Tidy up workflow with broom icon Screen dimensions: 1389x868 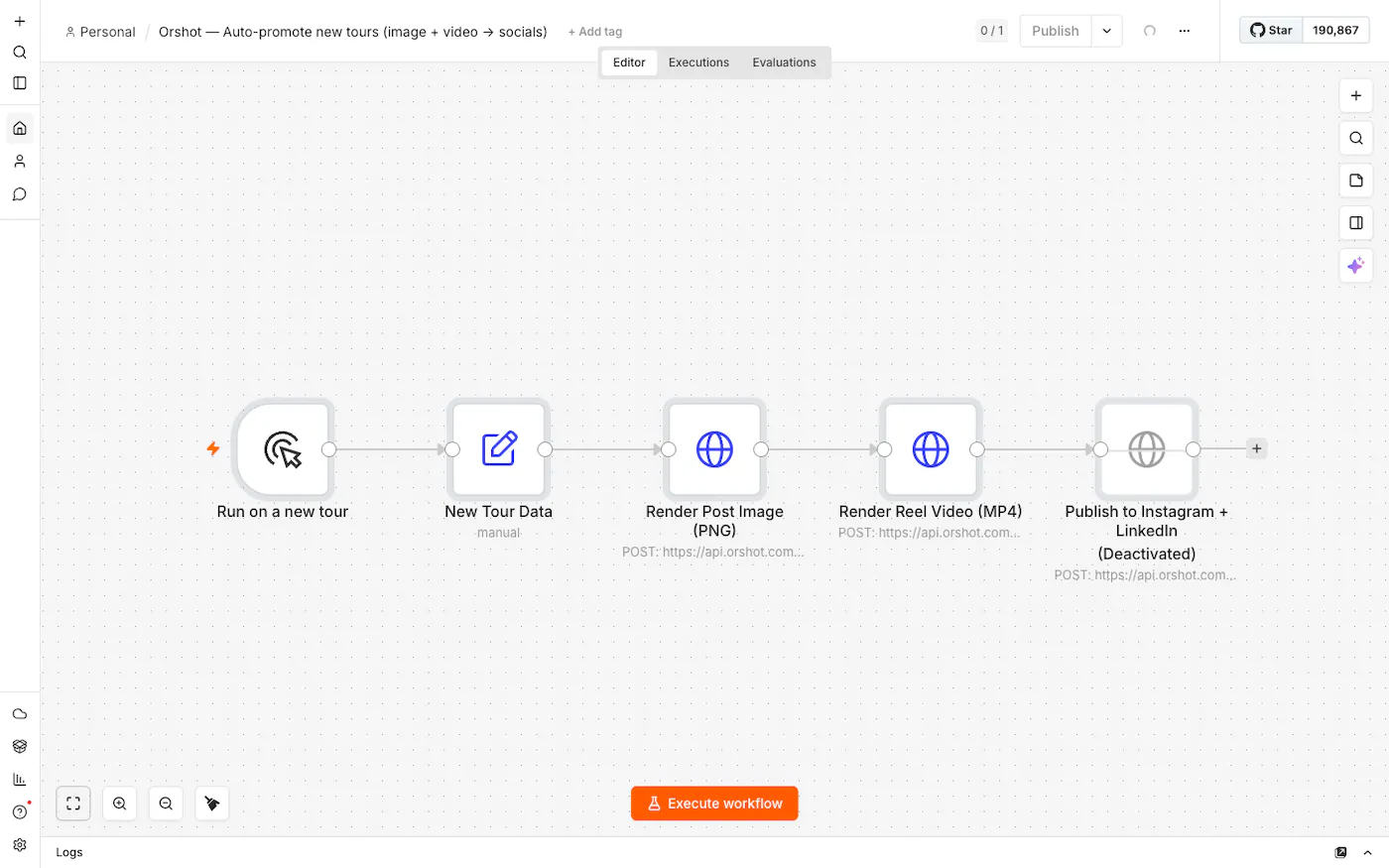212,804
